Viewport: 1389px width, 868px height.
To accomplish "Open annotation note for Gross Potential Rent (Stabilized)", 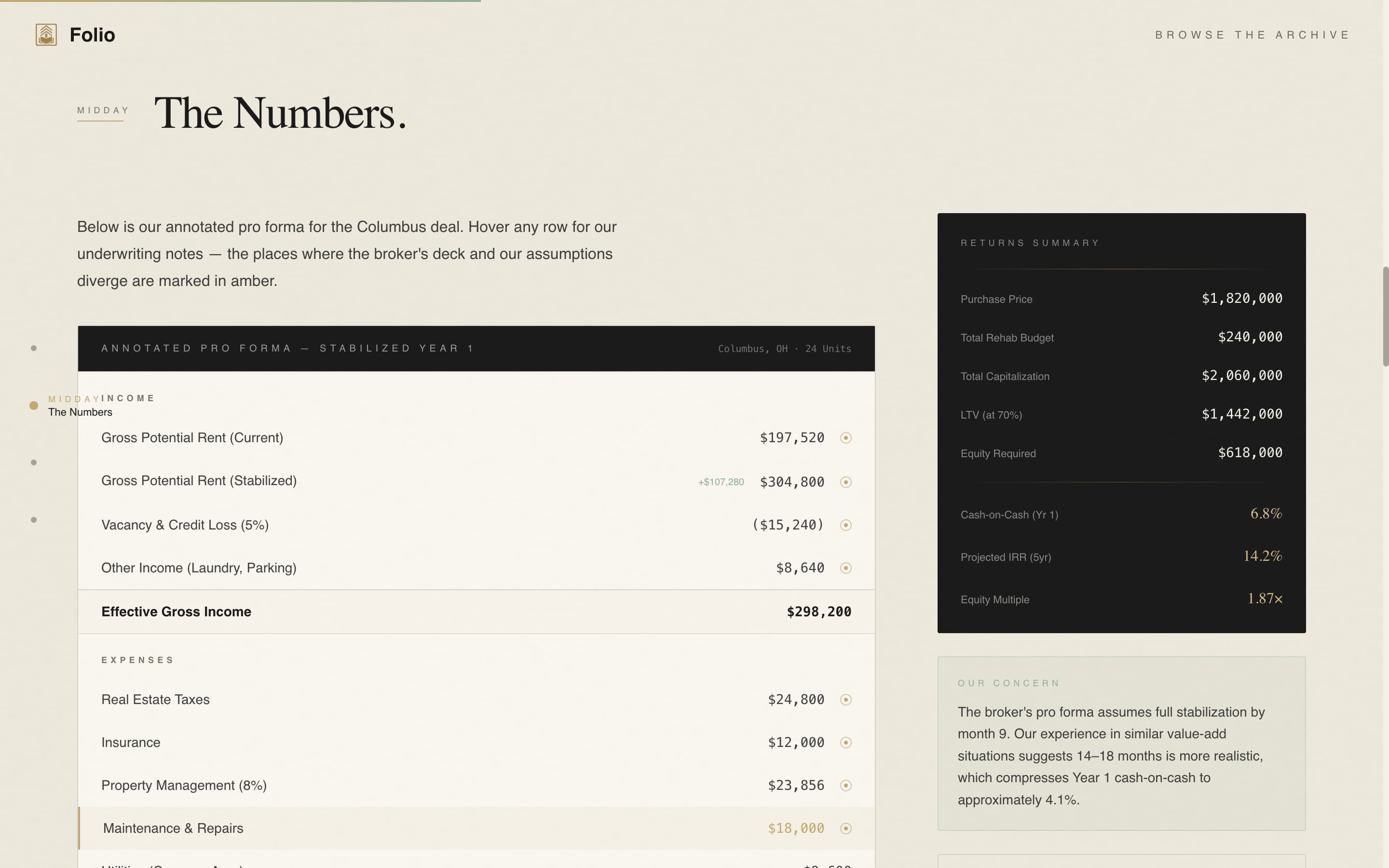I will pyautogui.click(x=845, y=482).
